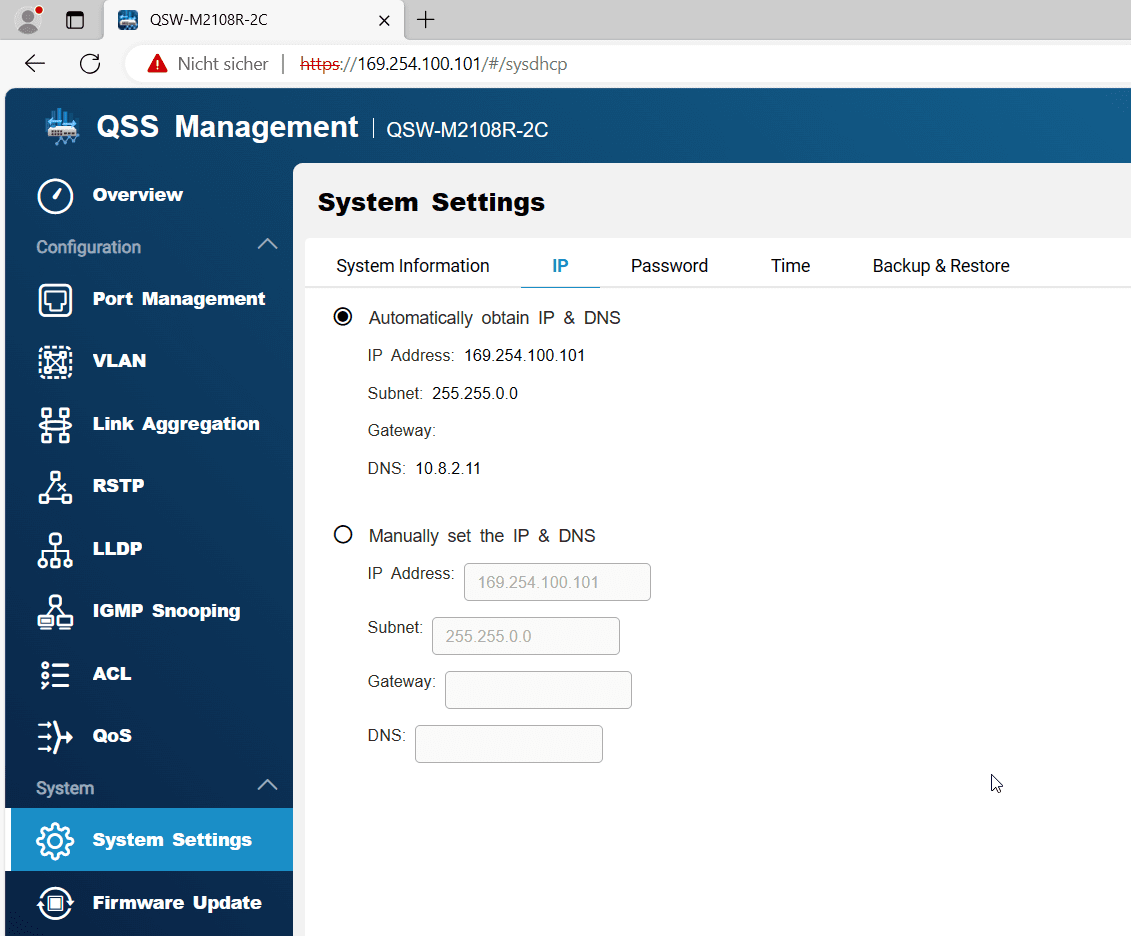The image size is (1131, 936).
Task: Collapse the System section chevron
Action: [x=268, y=785]
